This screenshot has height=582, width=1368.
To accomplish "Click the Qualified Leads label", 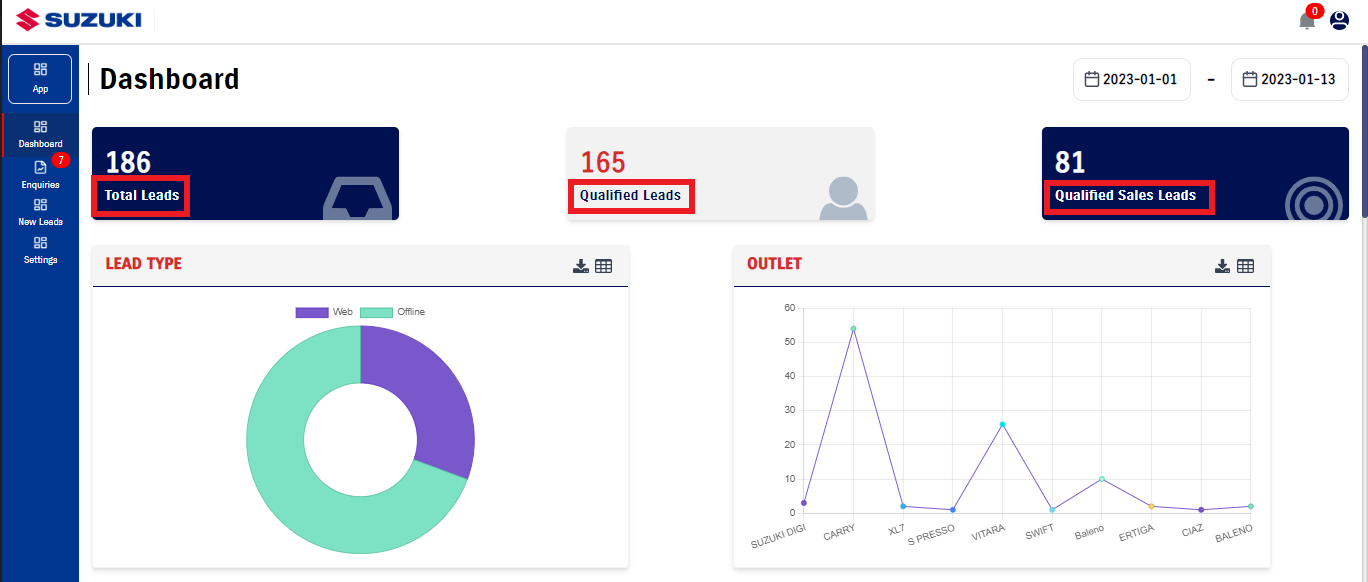I will click(630, 195).
